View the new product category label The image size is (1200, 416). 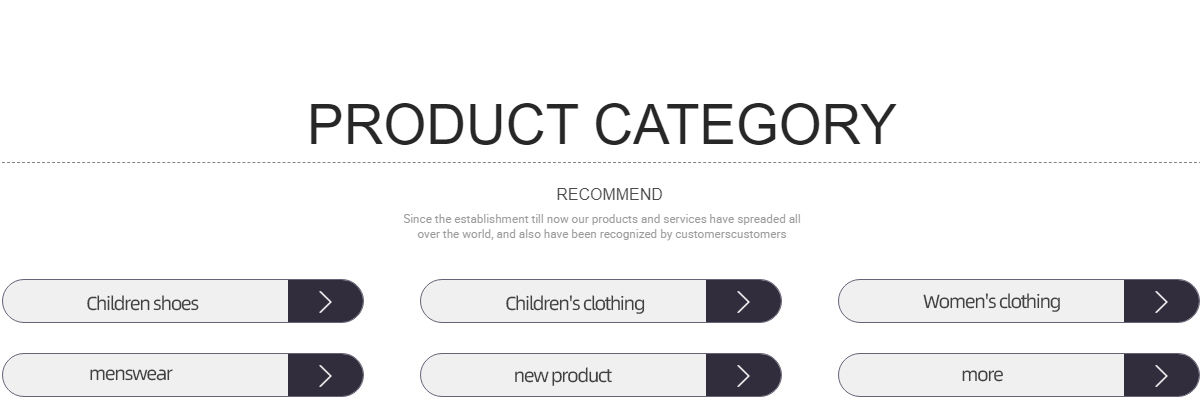562,376
